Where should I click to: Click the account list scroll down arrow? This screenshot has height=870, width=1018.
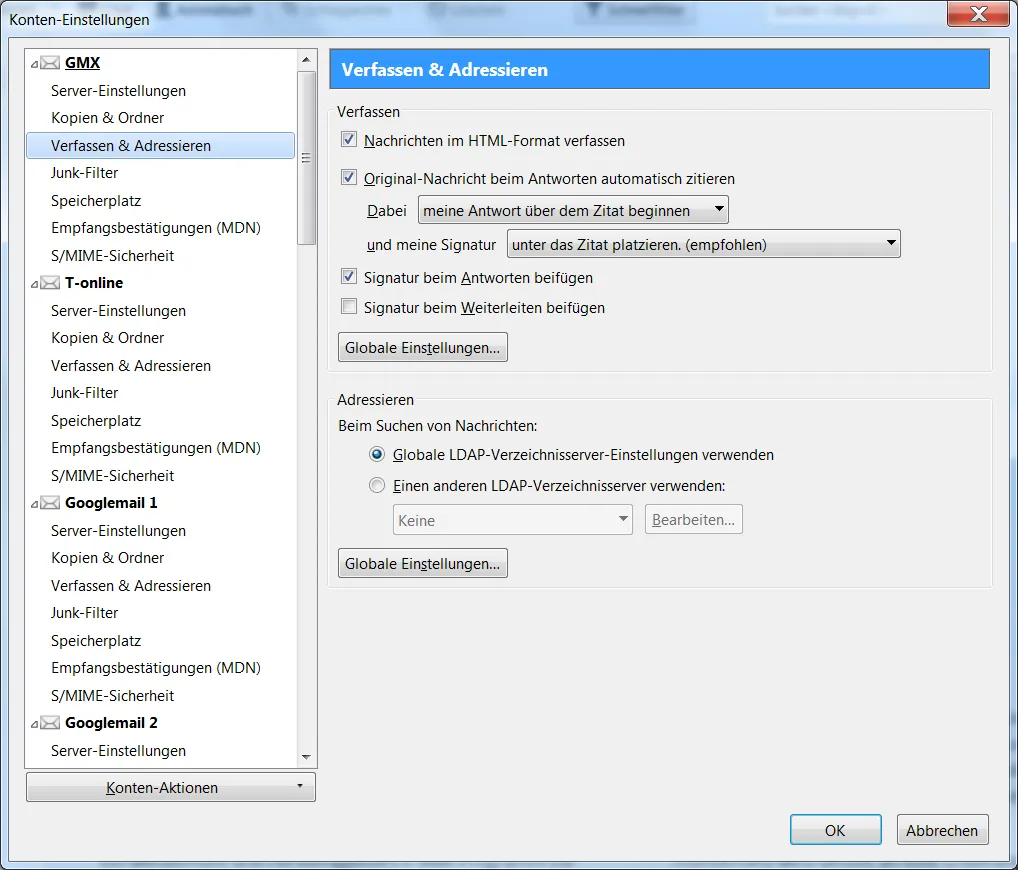[x=306, y=757]
